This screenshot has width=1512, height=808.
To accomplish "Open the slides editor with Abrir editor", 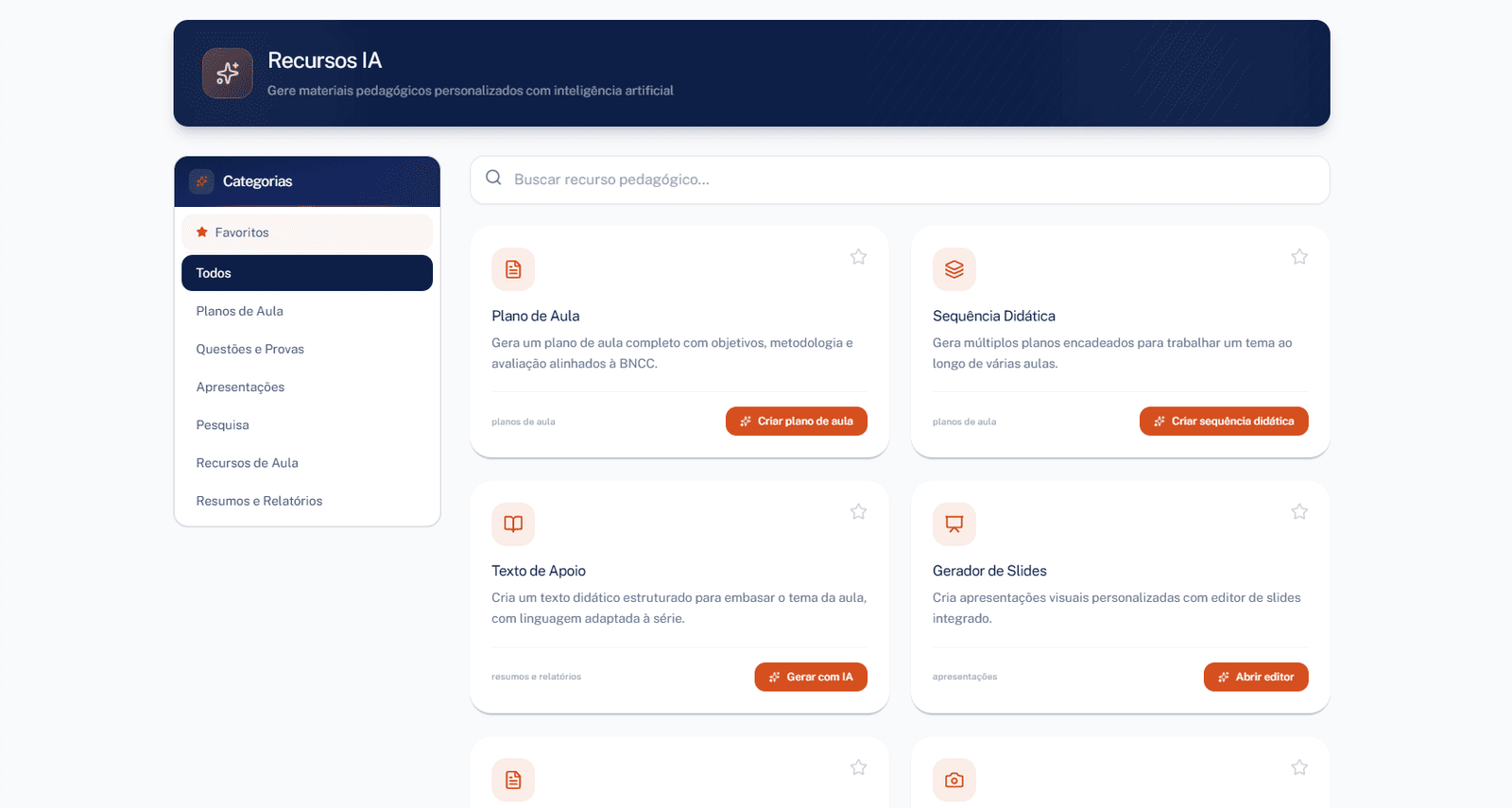I will click(x=1256, y=677).
